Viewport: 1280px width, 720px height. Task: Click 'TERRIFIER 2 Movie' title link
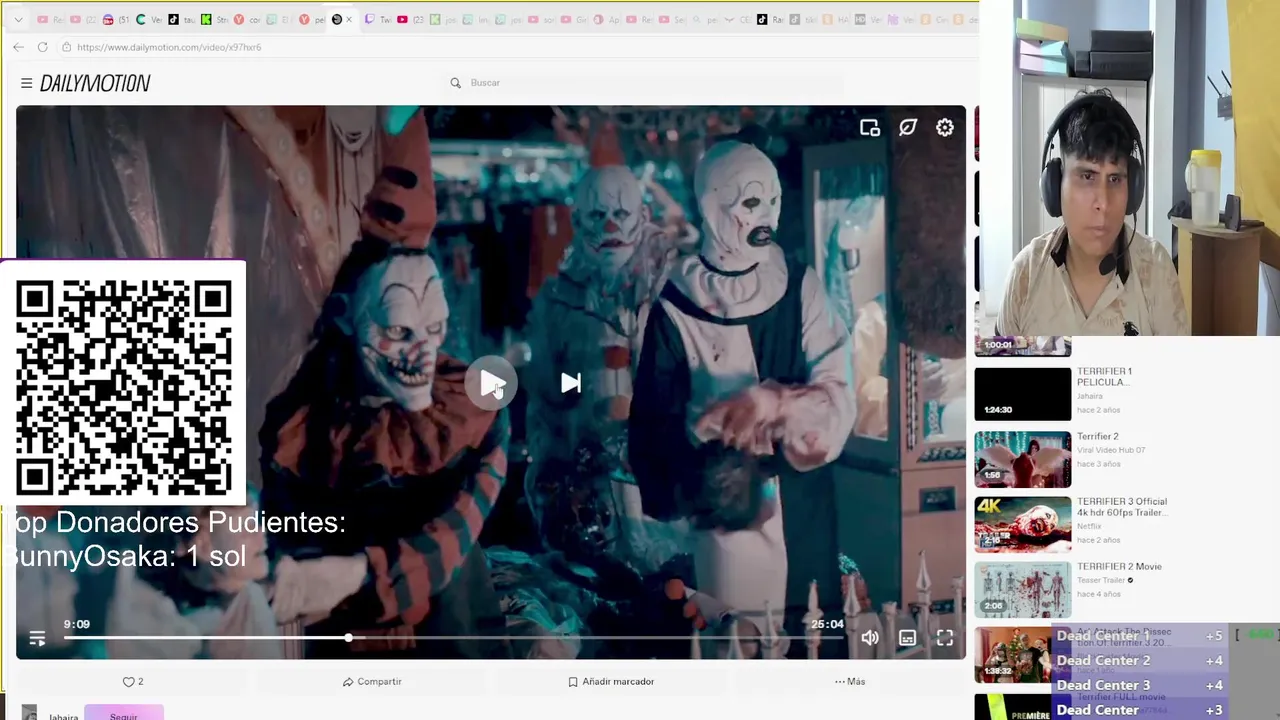[1119, 567]
